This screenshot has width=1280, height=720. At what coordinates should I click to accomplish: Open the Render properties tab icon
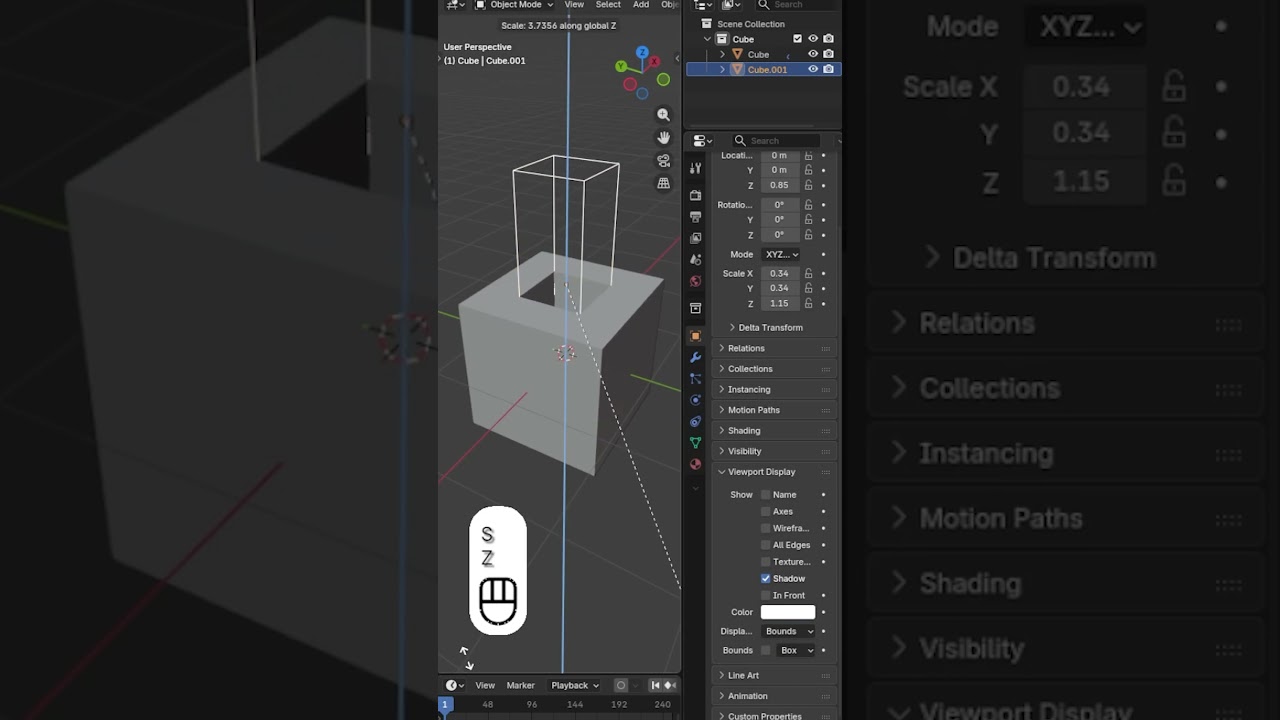[x=696, y=195]
